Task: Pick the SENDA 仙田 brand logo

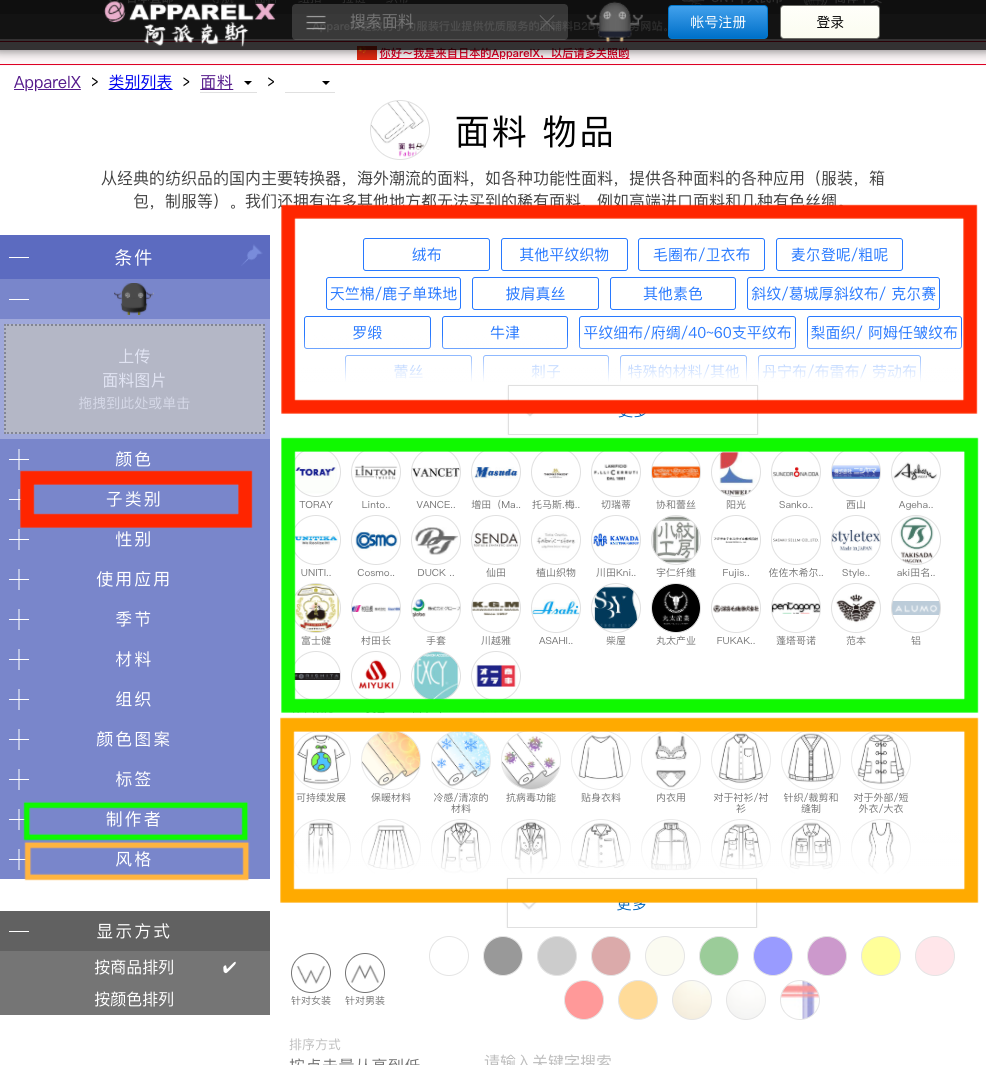Action: (x=496, y=541)
